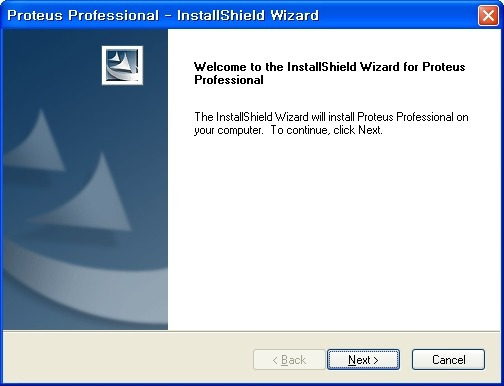Click the window title 'Proteus Professional - InstallShield Wizard'
504x386 pixels.
(163, 15)
